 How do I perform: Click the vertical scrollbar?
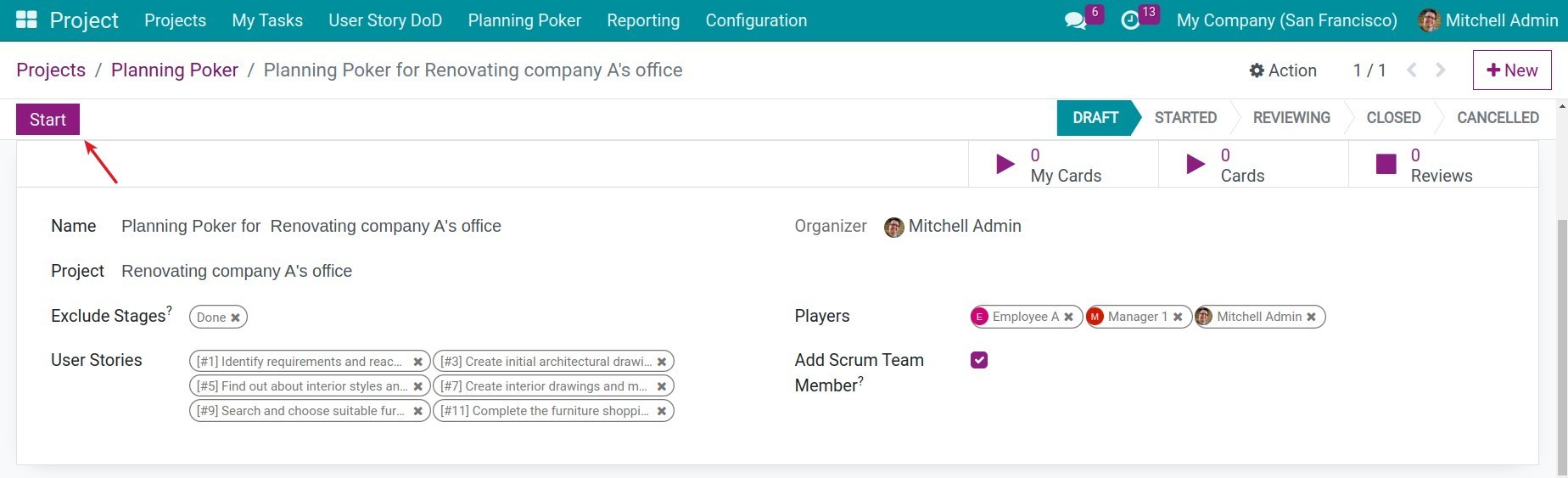click(1562, 347)
